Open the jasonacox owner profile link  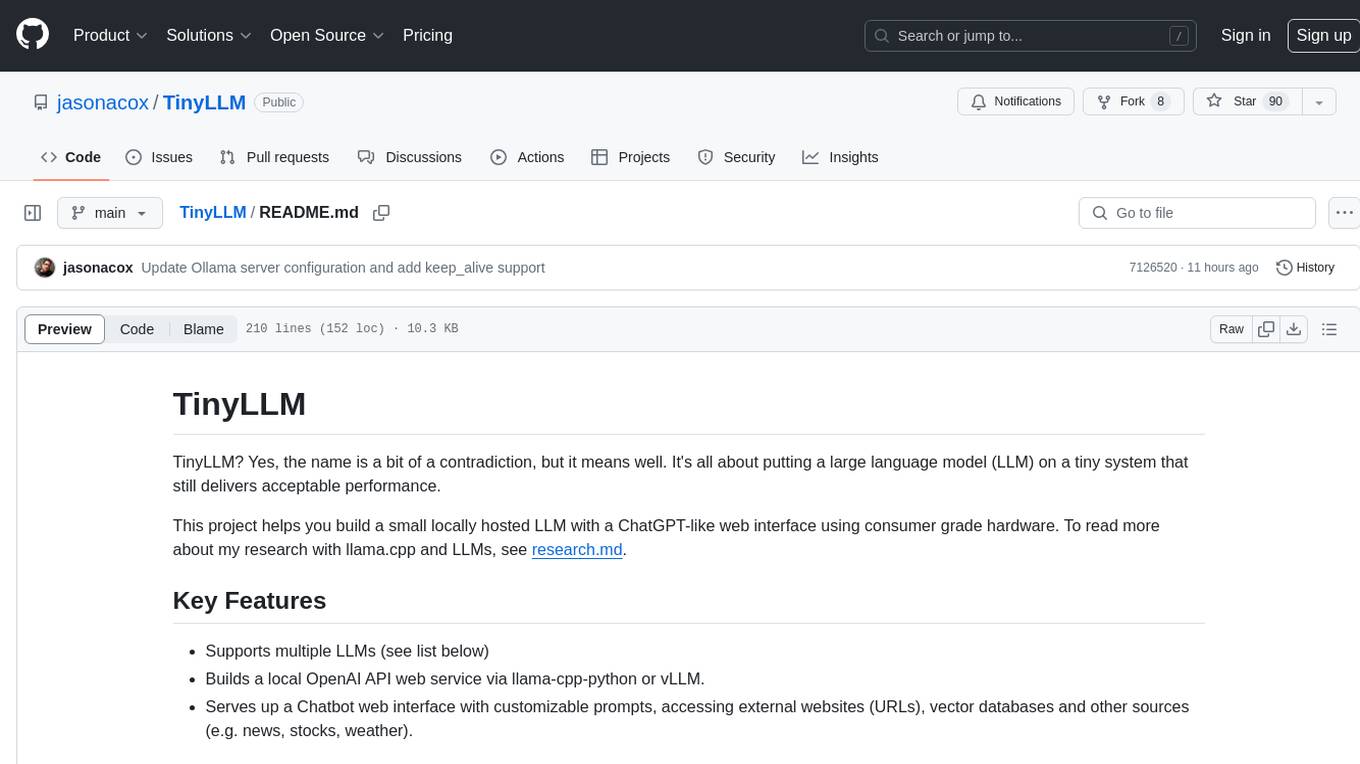[103, 102]
